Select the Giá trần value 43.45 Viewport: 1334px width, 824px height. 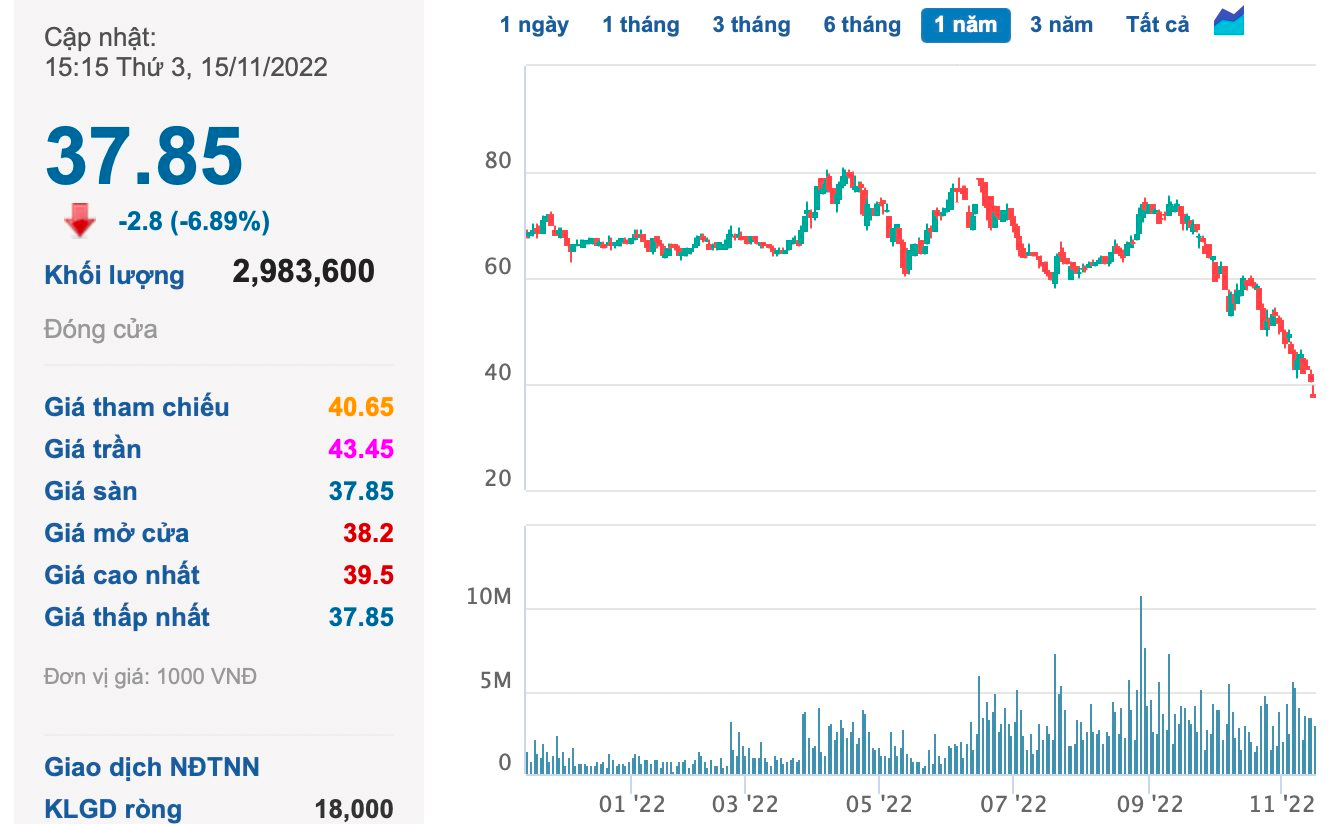click(361, 449)
